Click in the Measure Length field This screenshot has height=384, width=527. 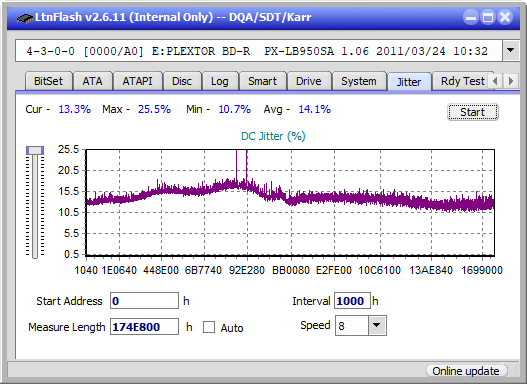tap(145, 327)
